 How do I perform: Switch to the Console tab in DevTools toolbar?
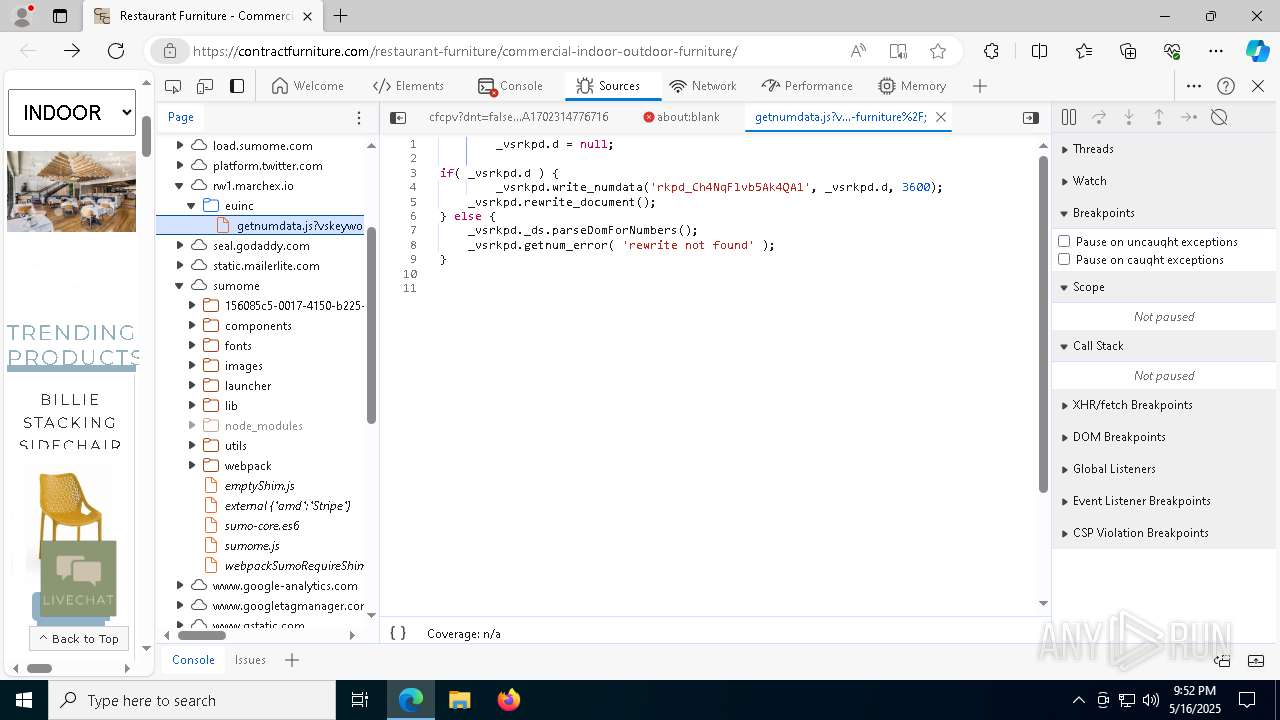[510, 86]
